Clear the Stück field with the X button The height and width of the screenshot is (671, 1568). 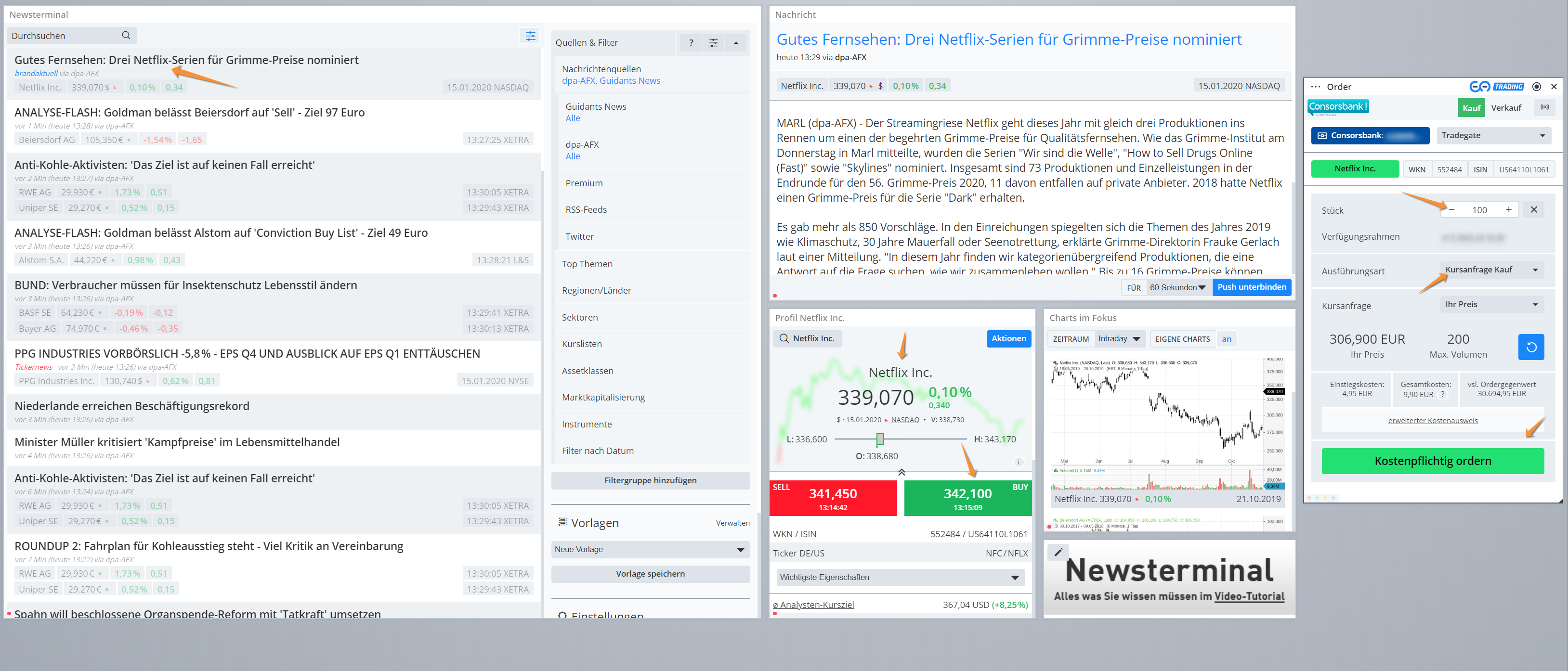tap(1533, 209)
